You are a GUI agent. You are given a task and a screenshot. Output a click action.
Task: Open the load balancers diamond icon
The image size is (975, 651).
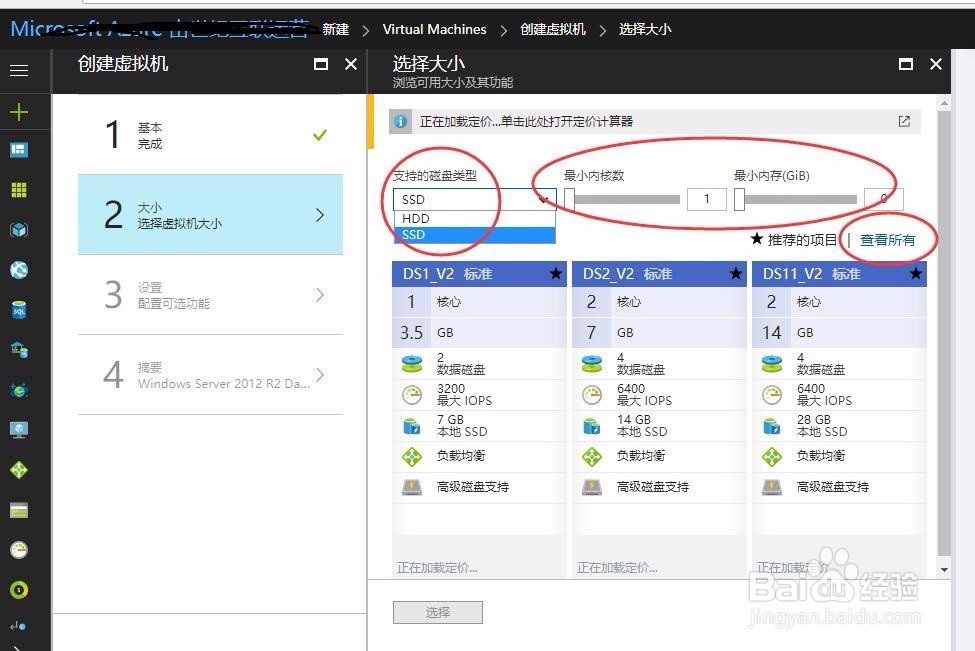point(19,469)
